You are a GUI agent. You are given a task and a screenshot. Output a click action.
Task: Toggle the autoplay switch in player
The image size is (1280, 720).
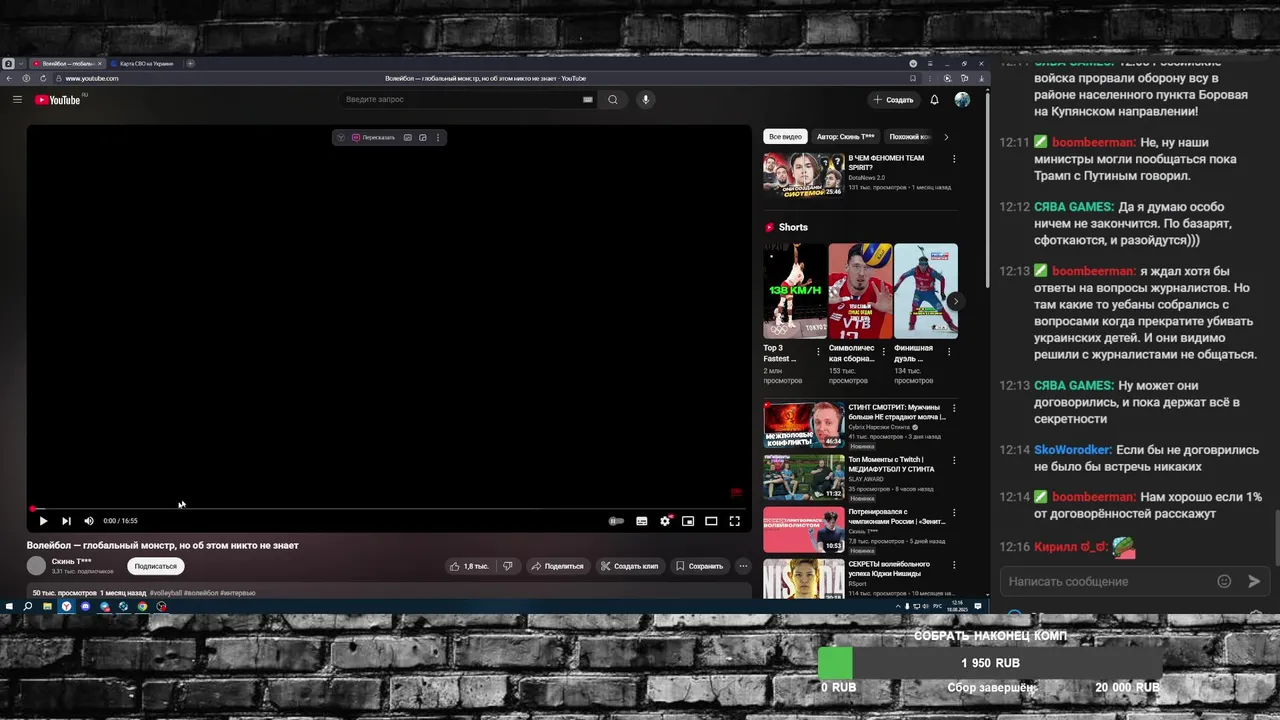pos(616,521)
